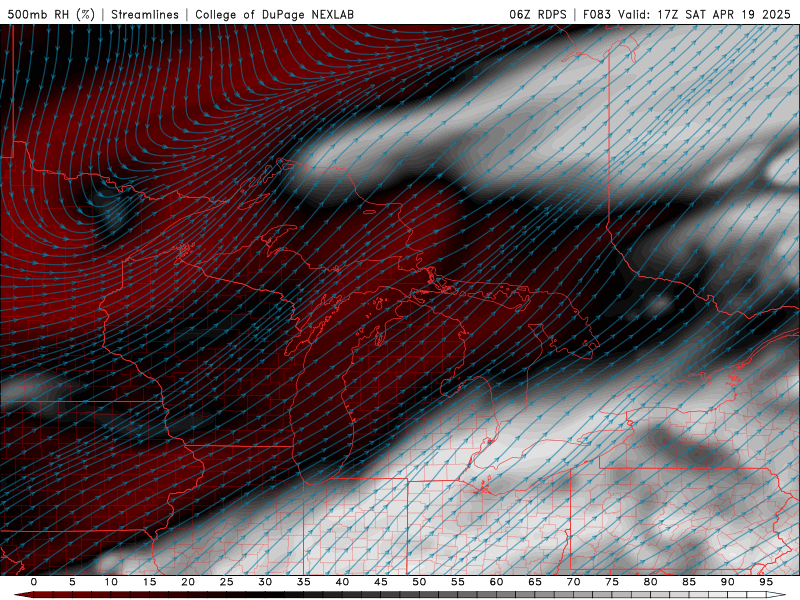Select the "Streamlines" header label

[x=145, y=14]
